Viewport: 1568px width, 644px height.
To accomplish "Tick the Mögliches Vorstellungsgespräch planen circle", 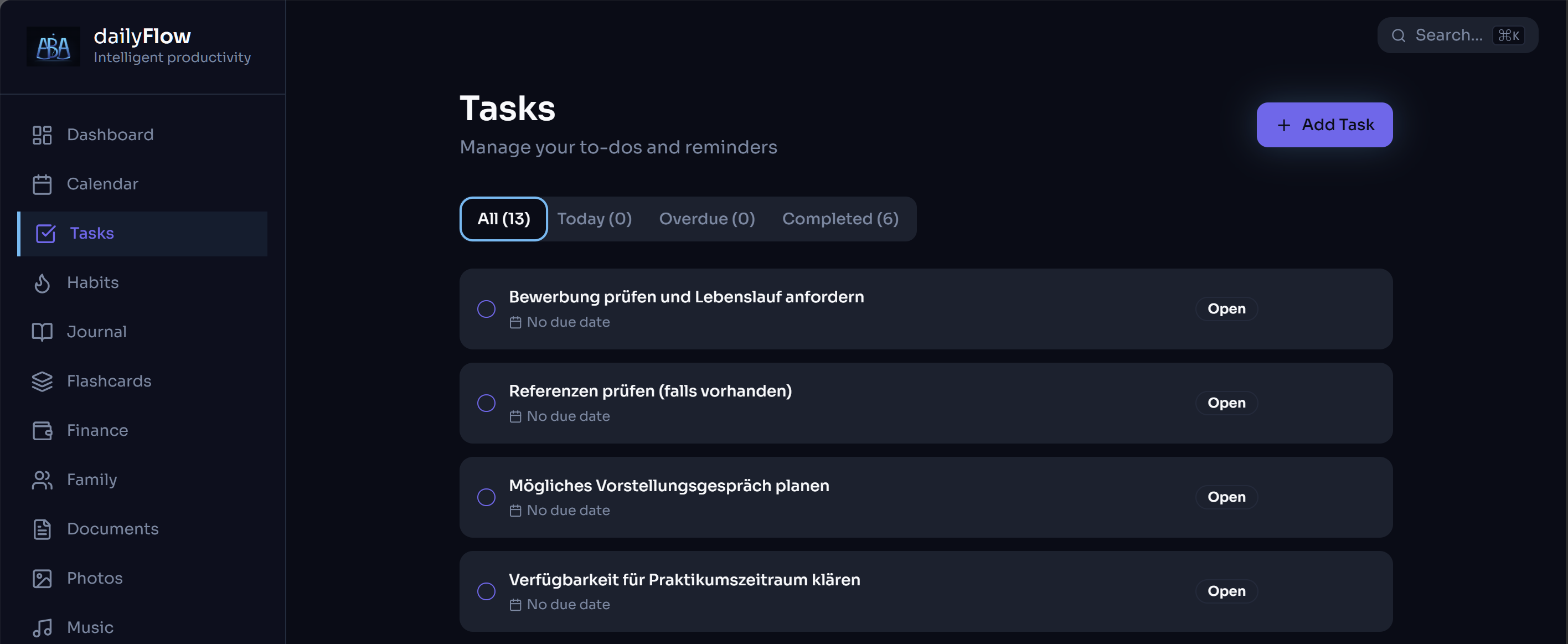I will click(x=486, y=497).
